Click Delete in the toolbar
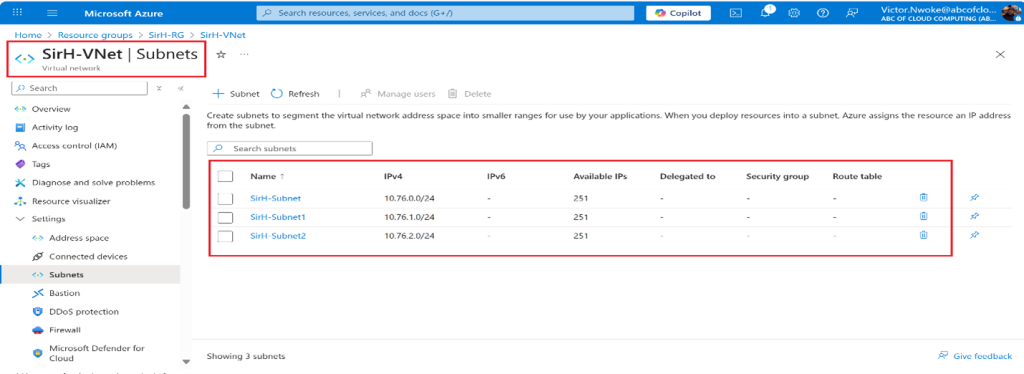This screenshot has width=1024, height=374. pos(470,94)
